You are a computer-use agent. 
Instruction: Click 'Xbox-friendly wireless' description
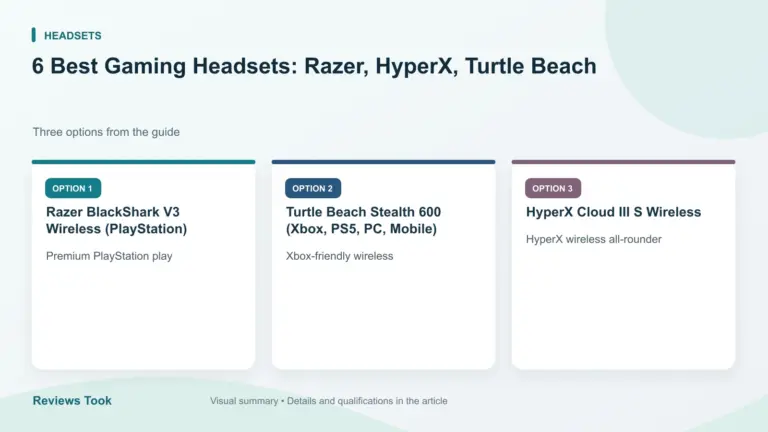coord(339,256)
